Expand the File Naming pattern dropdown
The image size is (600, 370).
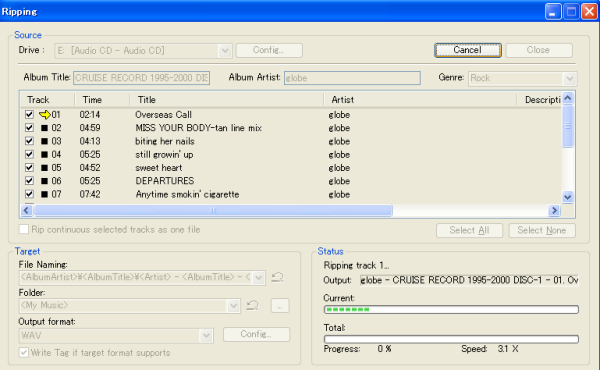coord(259,277)
